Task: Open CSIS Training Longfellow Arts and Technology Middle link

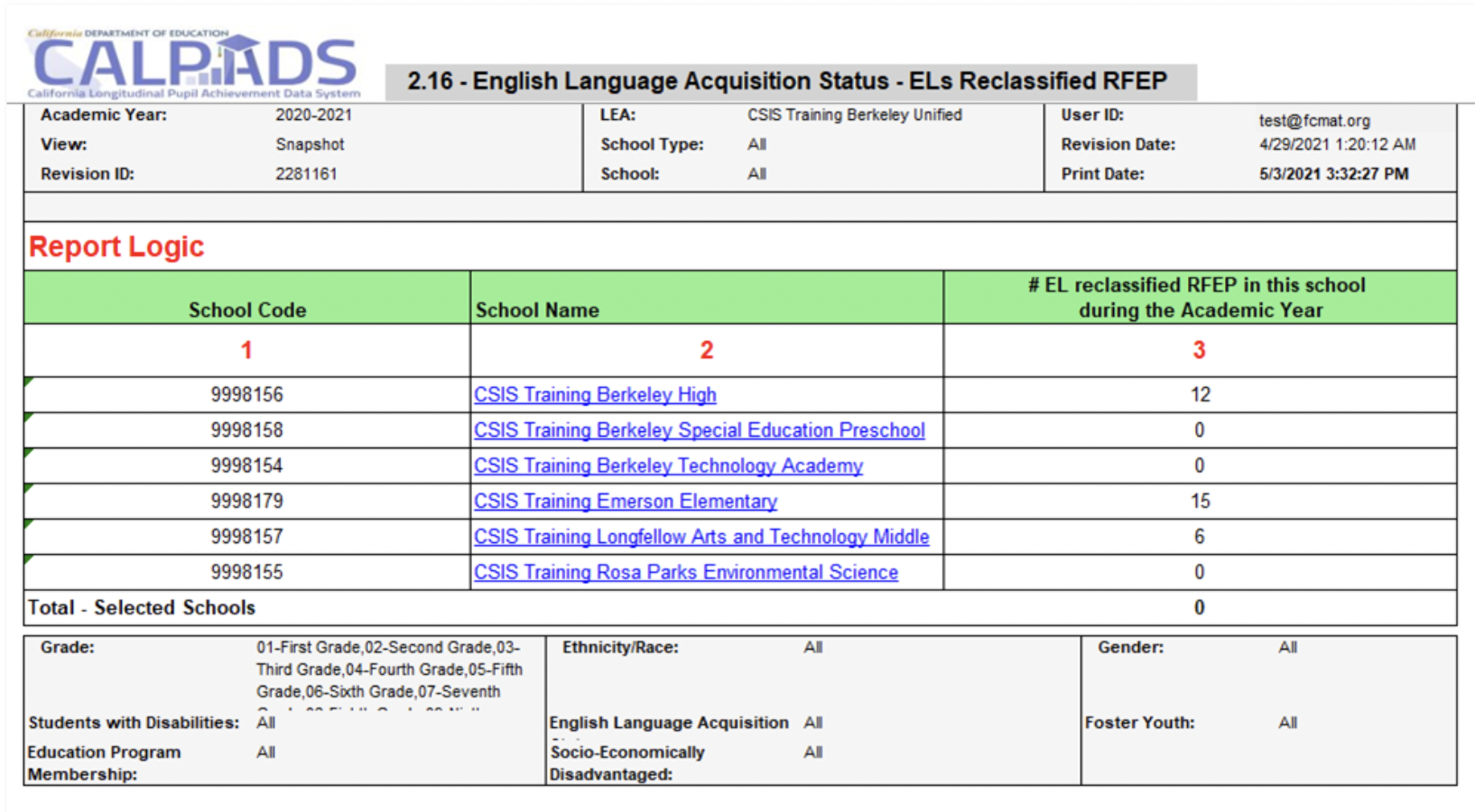Action: (x=701, y=537)
